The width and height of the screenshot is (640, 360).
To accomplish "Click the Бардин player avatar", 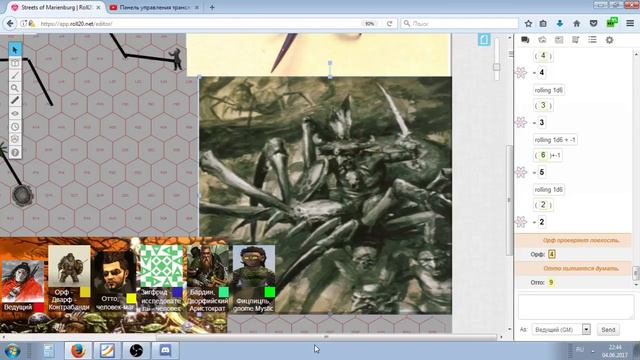I will click(x=208, y=266).
